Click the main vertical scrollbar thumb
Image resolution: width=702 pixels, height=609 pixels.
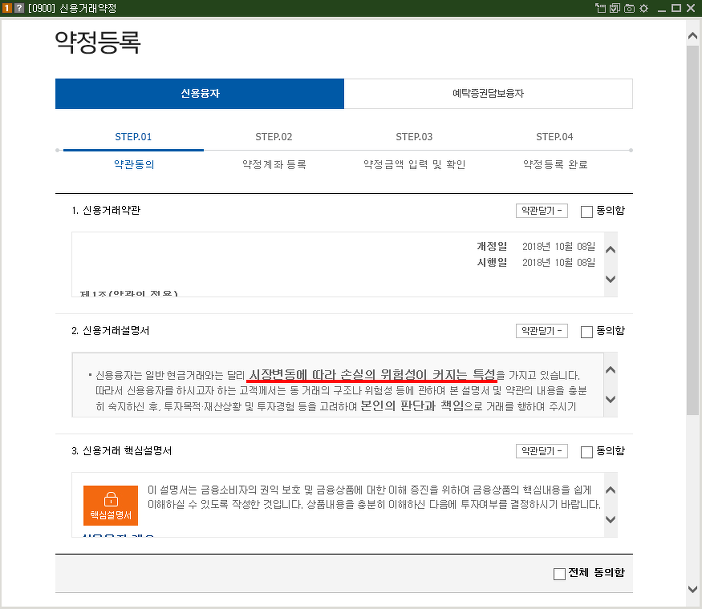coord(693,230)
